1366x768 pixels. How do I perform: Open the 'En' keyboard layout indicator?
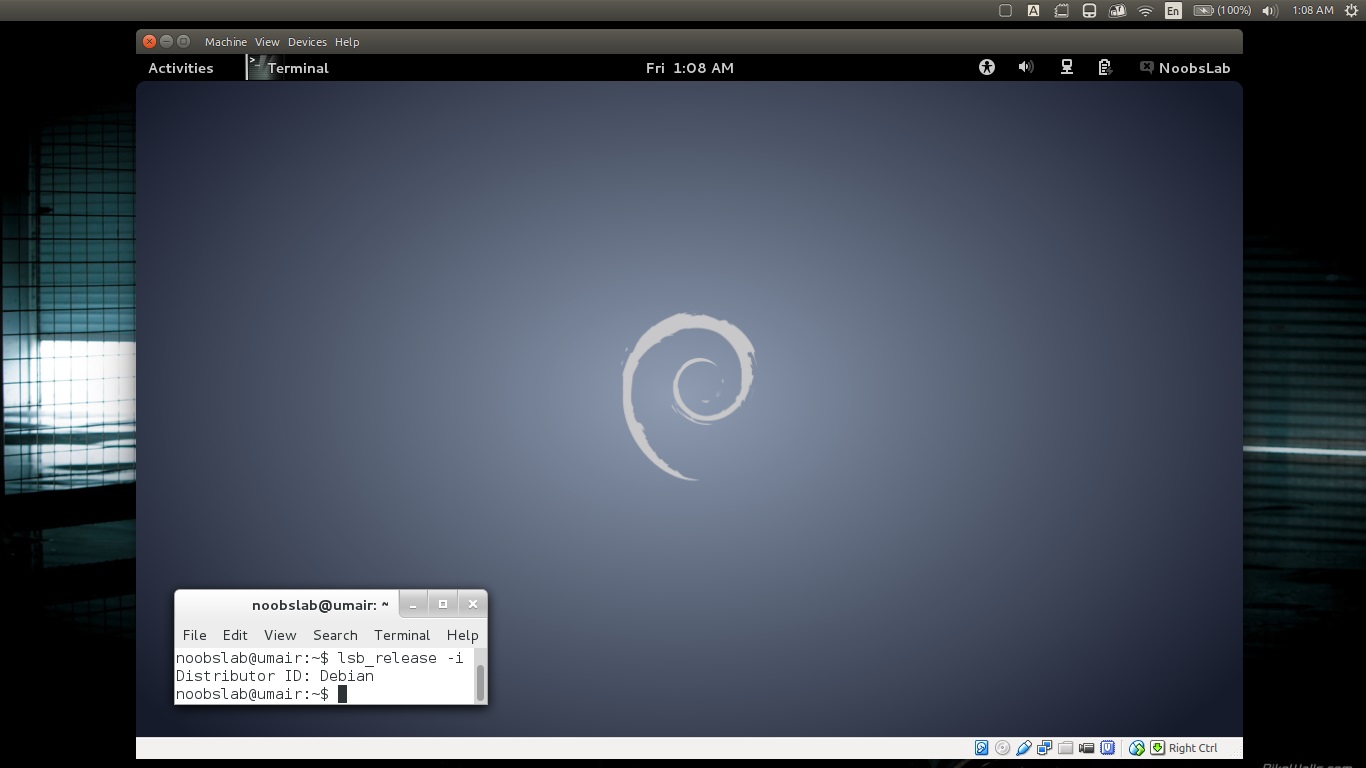1173,10
